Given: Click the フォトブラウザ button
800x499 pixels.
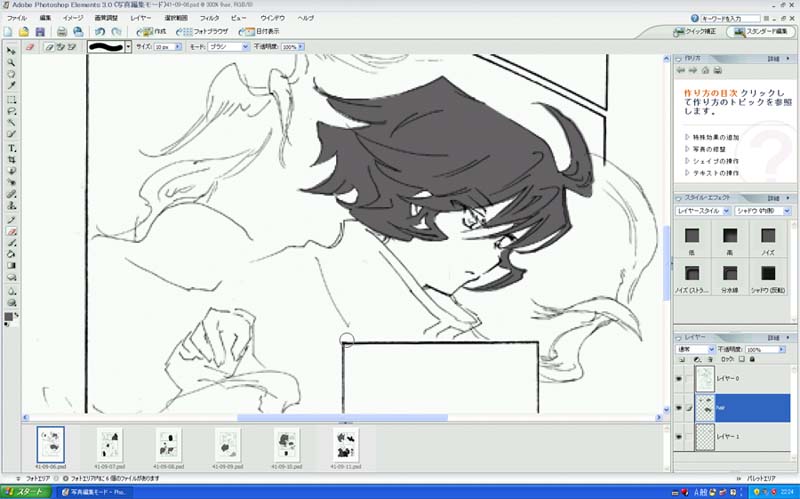Looking at the screenshot, I should tap(202, 32).
